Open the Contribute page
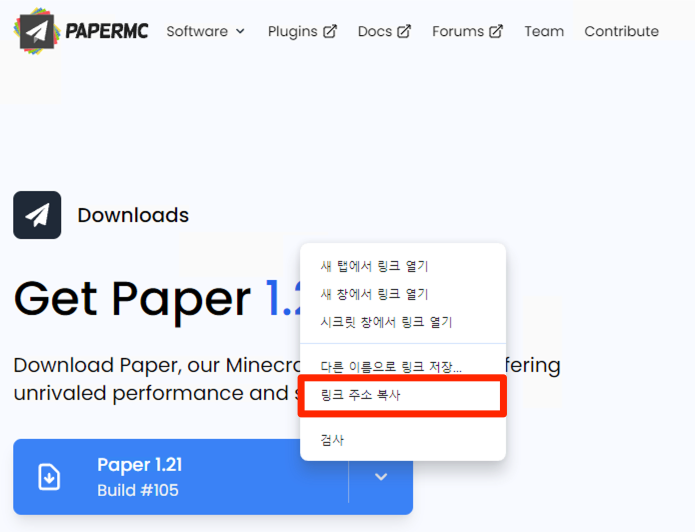This screenshot has height=532, width=695. tap(621, 31)
